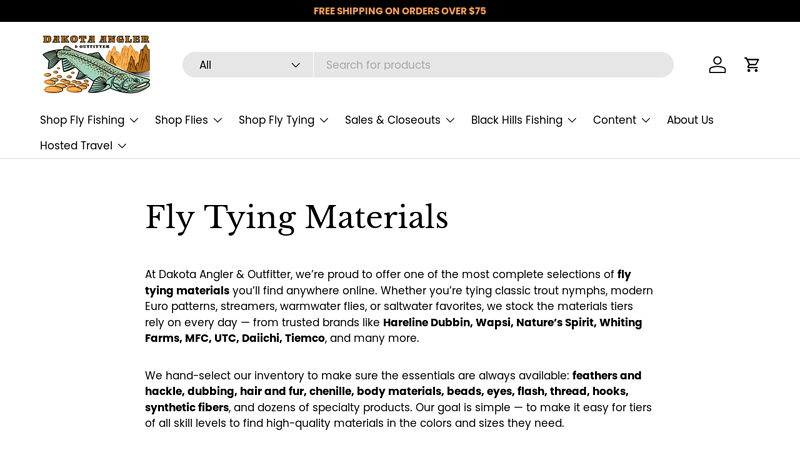The height and width of the screenshot is (450, 800).
Task: Click the Fly Tying Materials heading
Action: click(296, 217)
